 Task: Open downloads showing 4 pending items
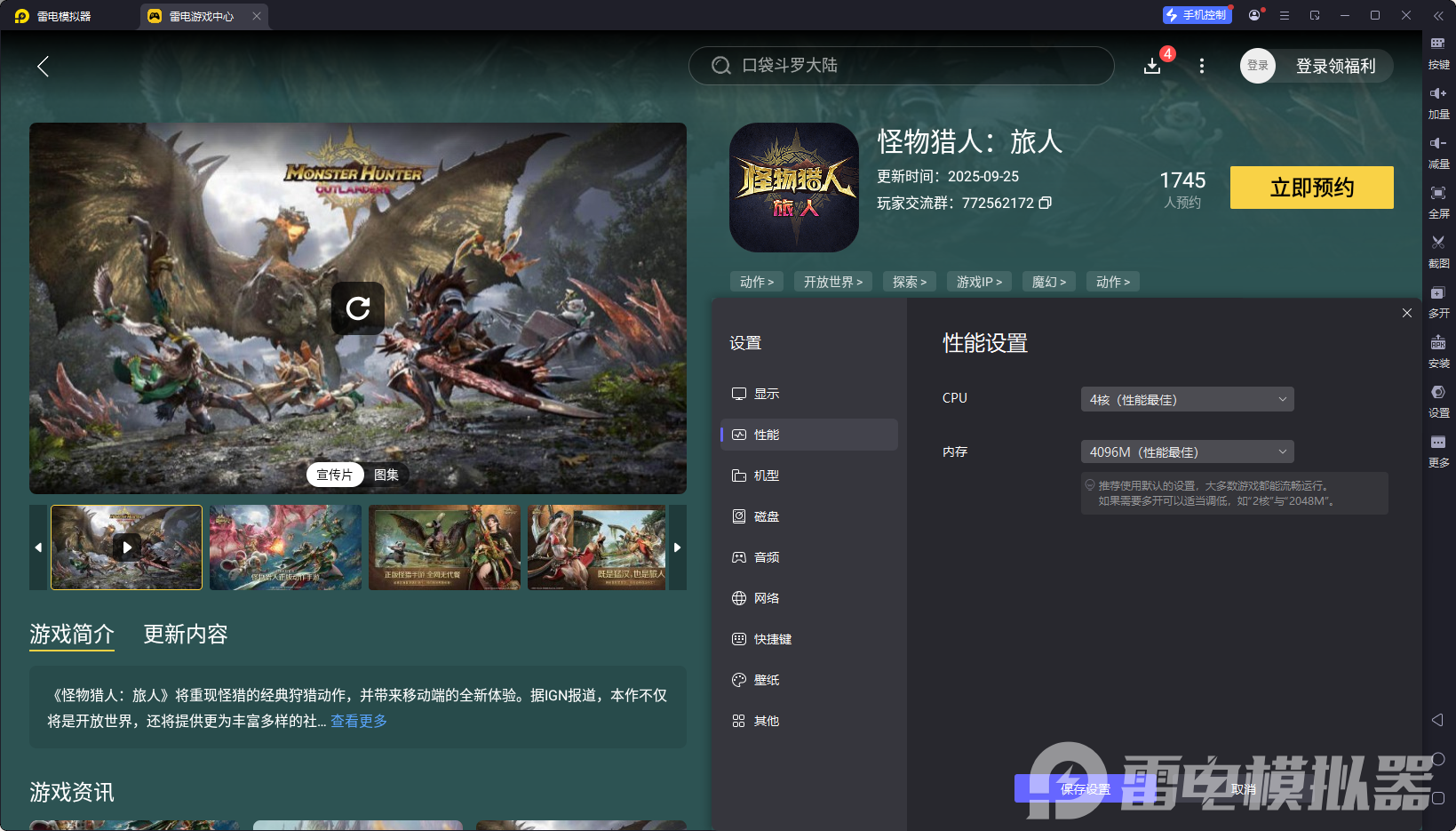1152,65
